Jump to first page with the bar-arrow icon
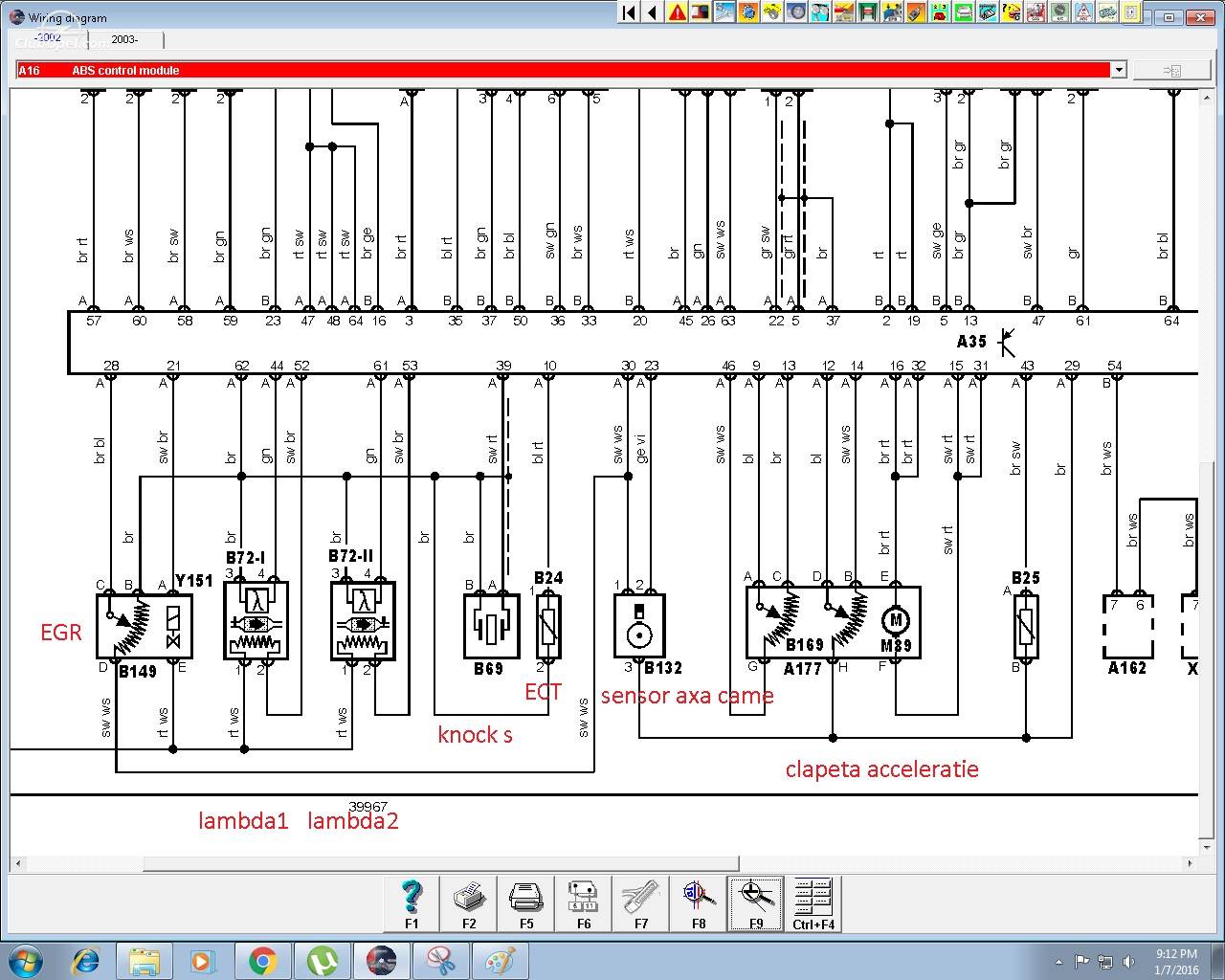Screen dimensions: 1225x980 click(x=629, y=12)
